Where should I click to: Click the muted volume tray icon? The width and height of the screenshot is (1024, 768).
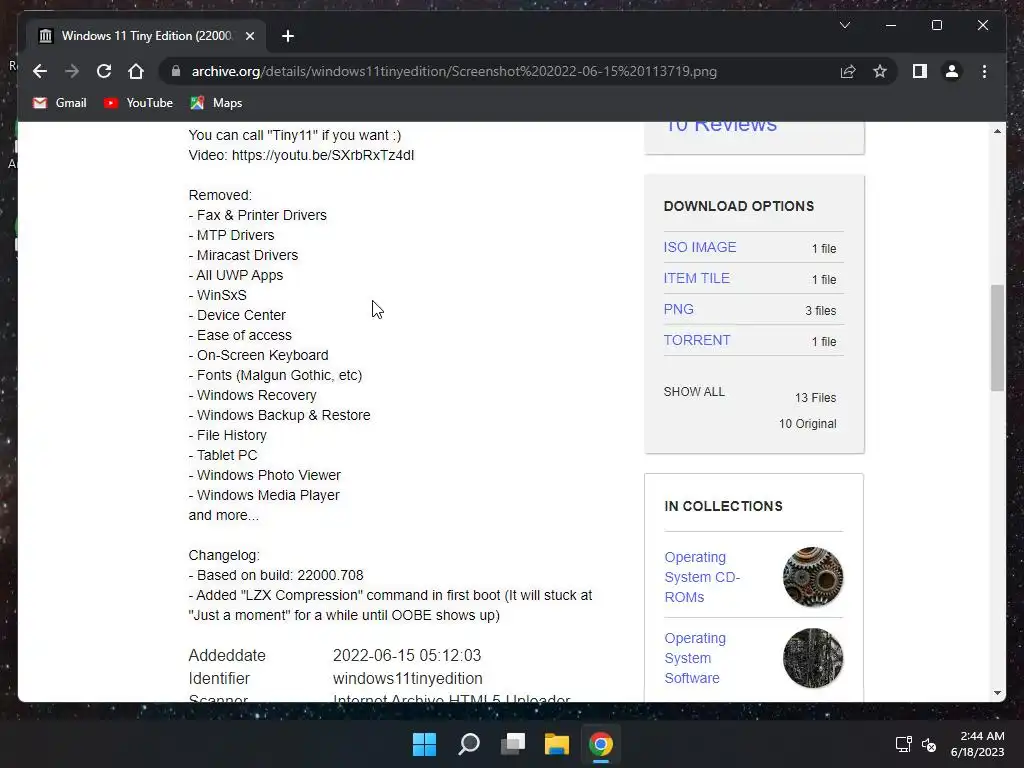pos(929,744)
